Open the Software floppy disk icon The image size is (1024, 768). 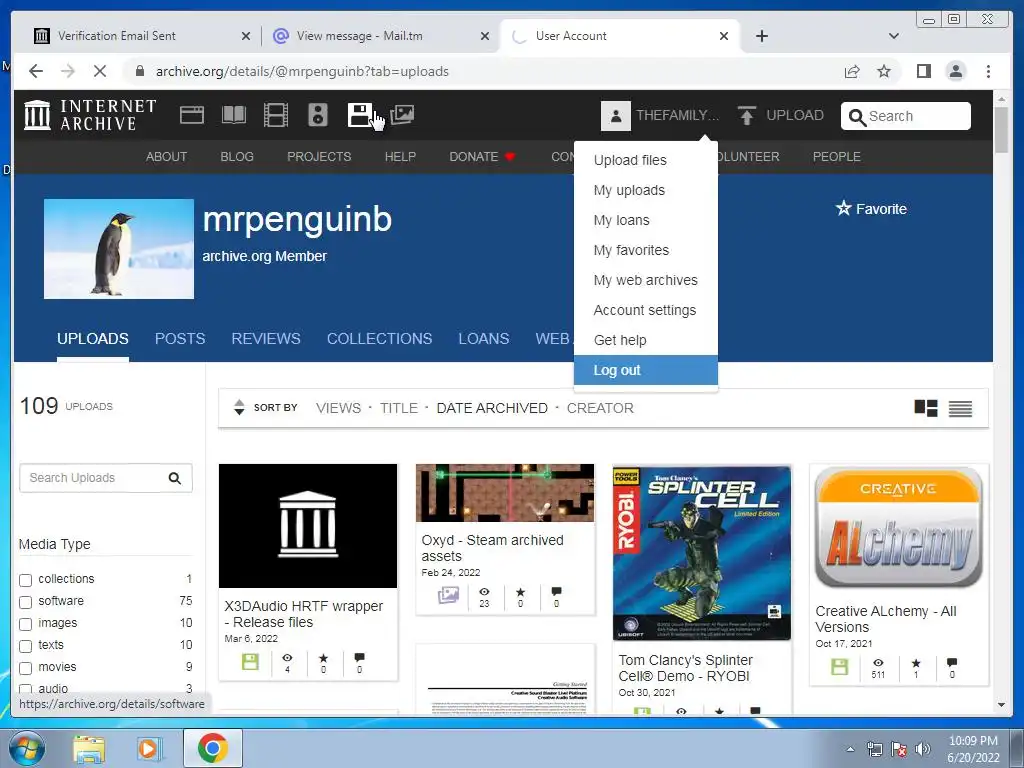click(x=360, y=115)
